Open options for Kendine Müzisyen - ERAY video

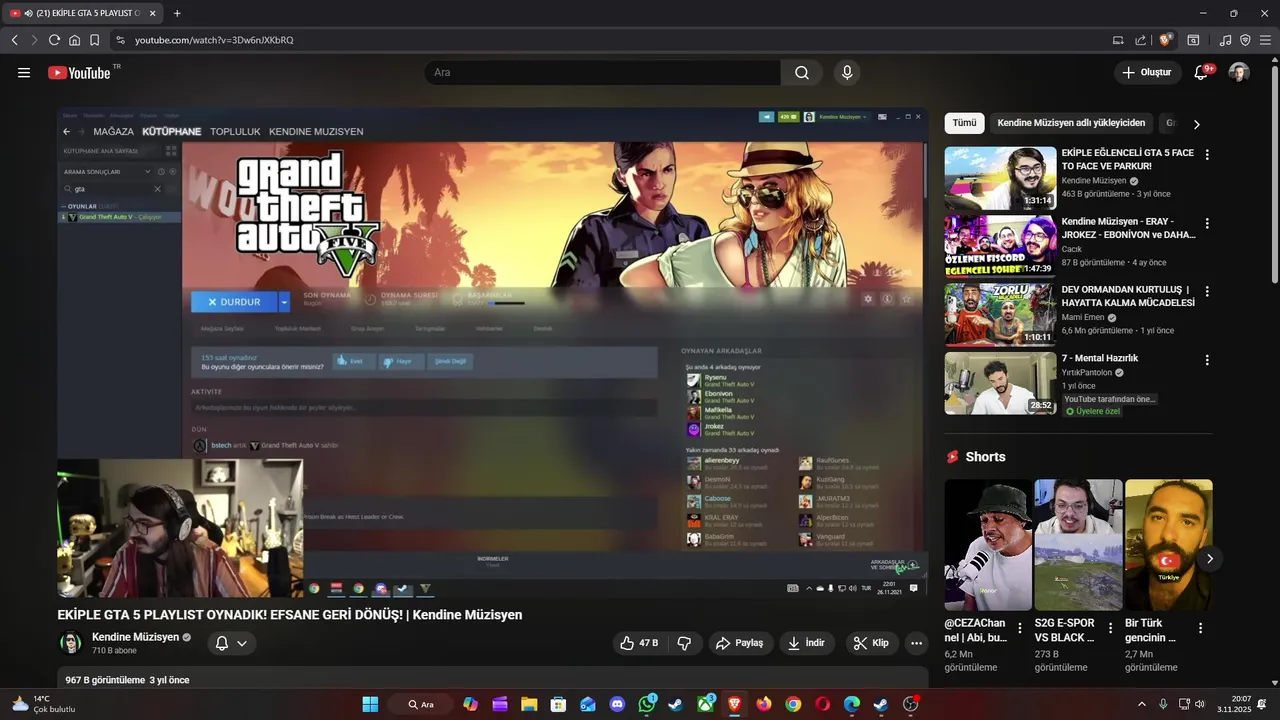tap(1207, 224)
